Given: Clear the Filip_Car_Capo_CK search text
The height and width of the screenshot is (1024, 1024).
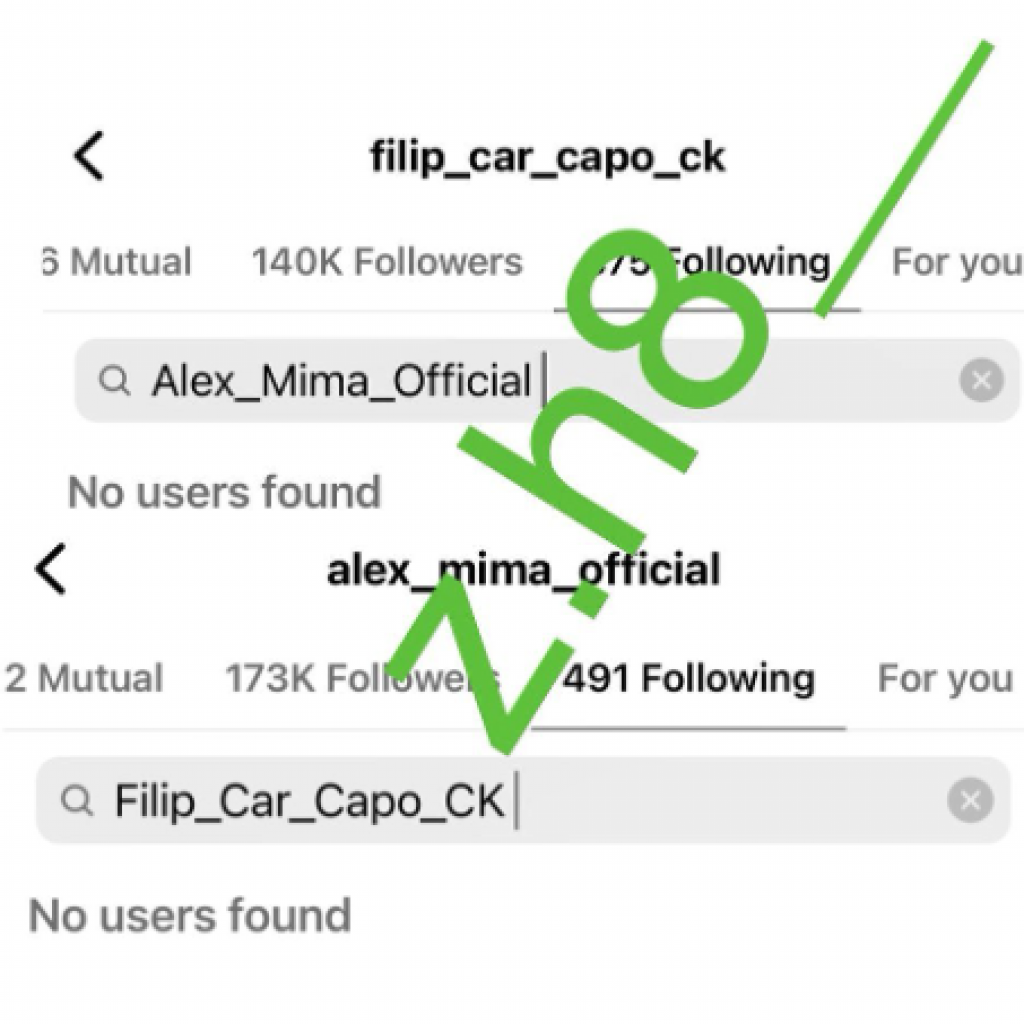Looking at the screenshot, I should pyautogui.click(x=969, y=800).
